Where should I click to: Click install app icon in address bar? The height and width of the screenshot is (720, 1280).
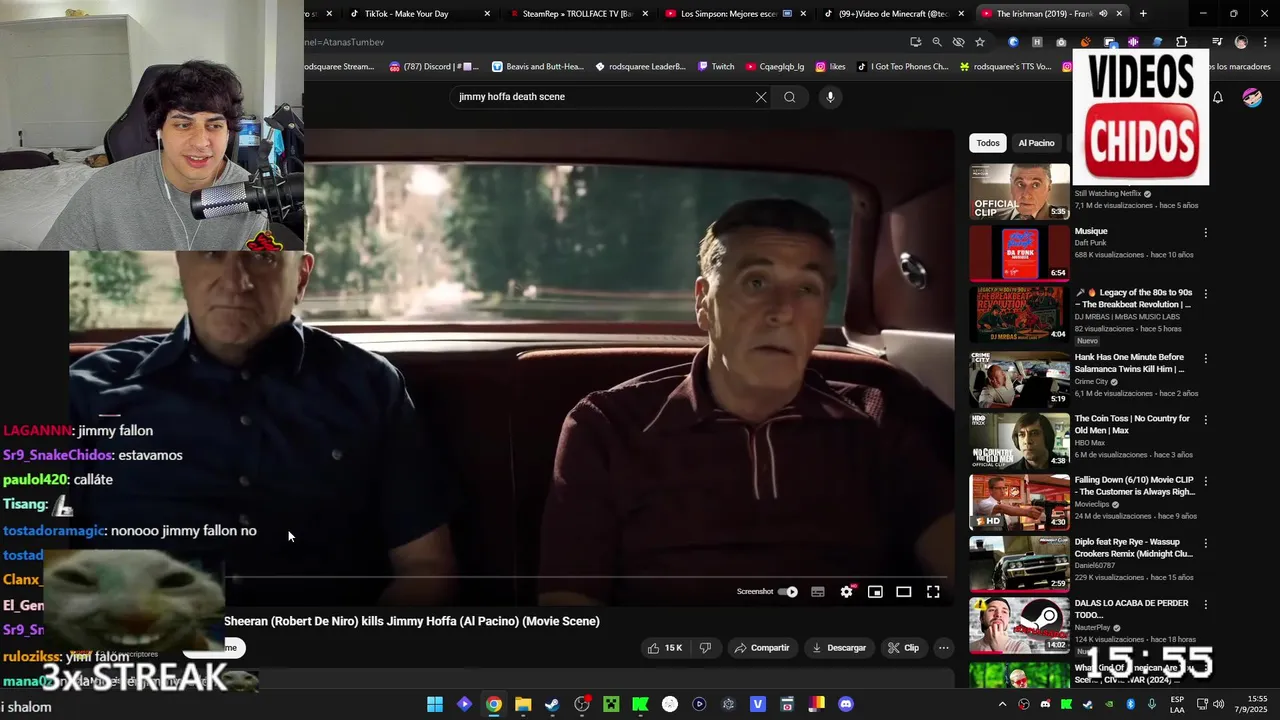pyautogui.click(x=915, y=42)
